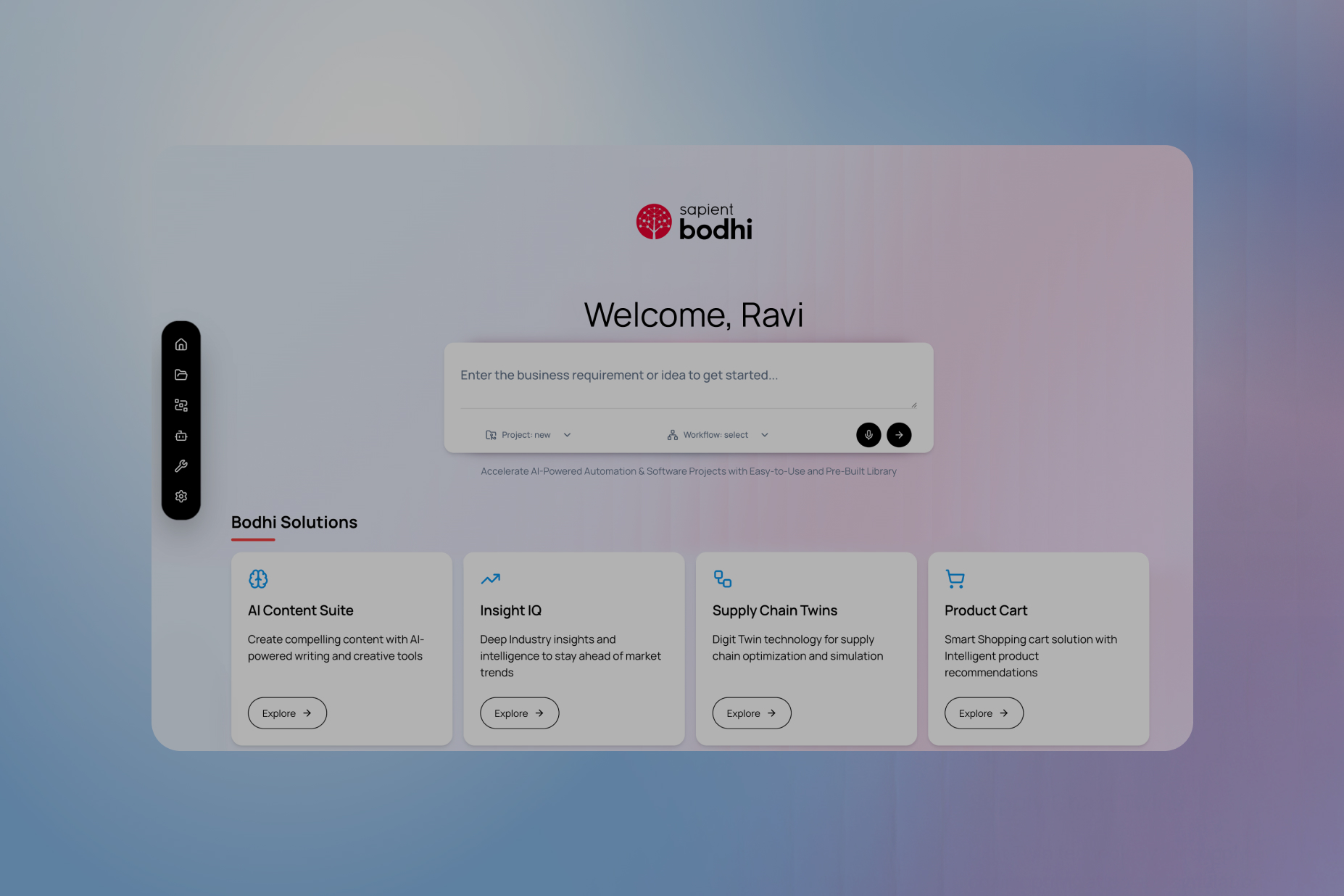The image size is (1344, 896).
Task: Click the trending arrow icon on Insight IQ
Action: point(491,578)
